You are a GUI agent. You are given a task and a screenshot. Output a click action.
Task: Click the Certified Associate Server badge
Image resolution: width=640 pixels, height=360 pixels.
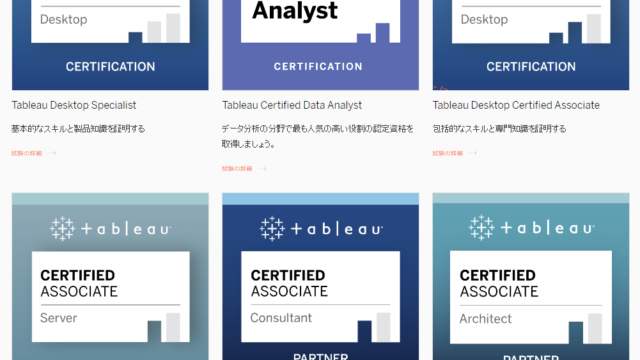click(110, 276)
